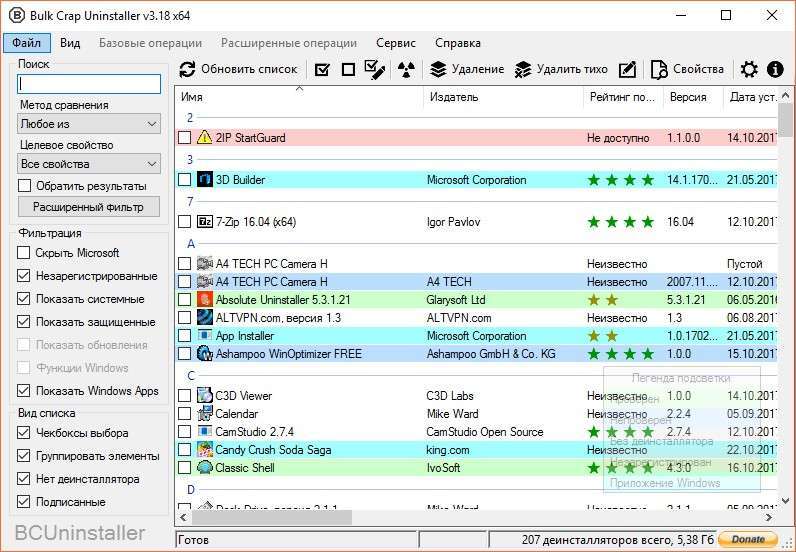
Task: Select all items with checked-box icon
Action: (x=322, y=70)
